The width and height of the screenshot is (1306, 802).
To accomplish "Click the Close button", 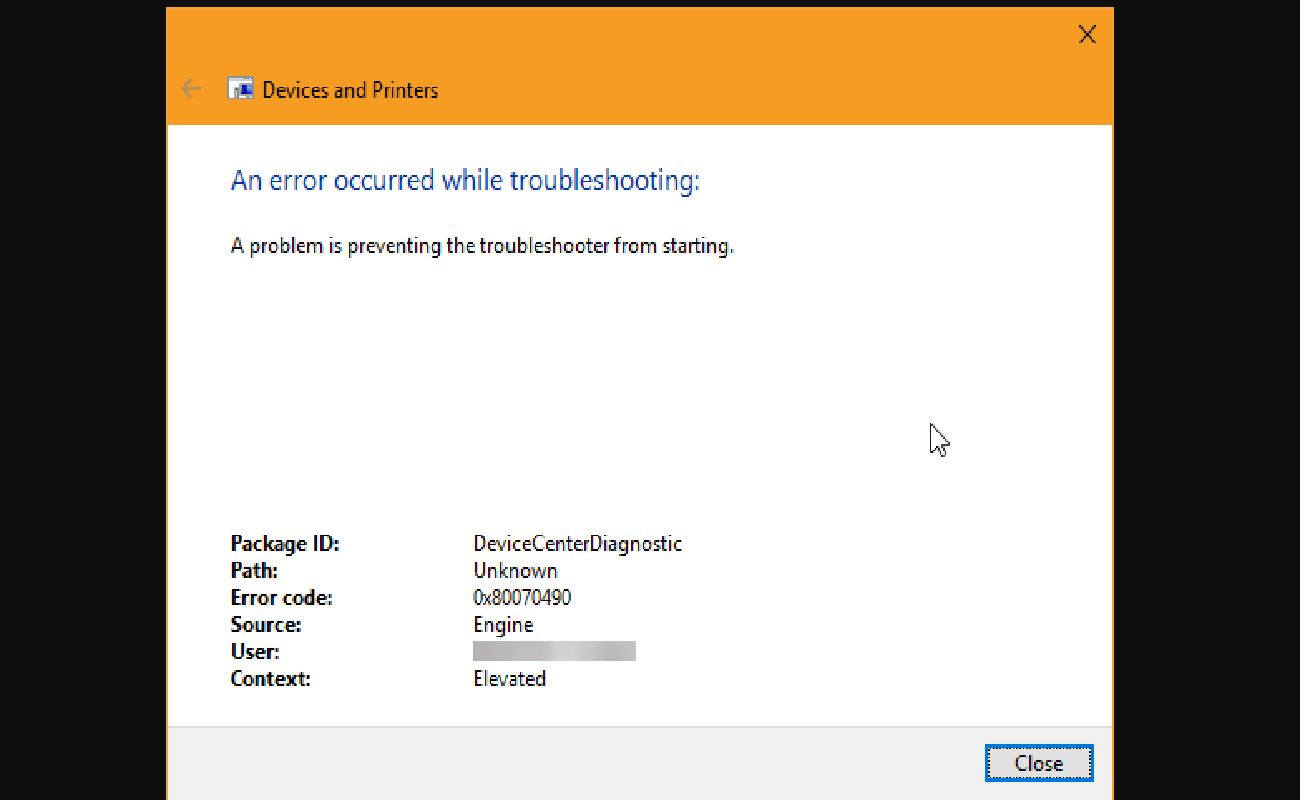I will [1038, 762].
